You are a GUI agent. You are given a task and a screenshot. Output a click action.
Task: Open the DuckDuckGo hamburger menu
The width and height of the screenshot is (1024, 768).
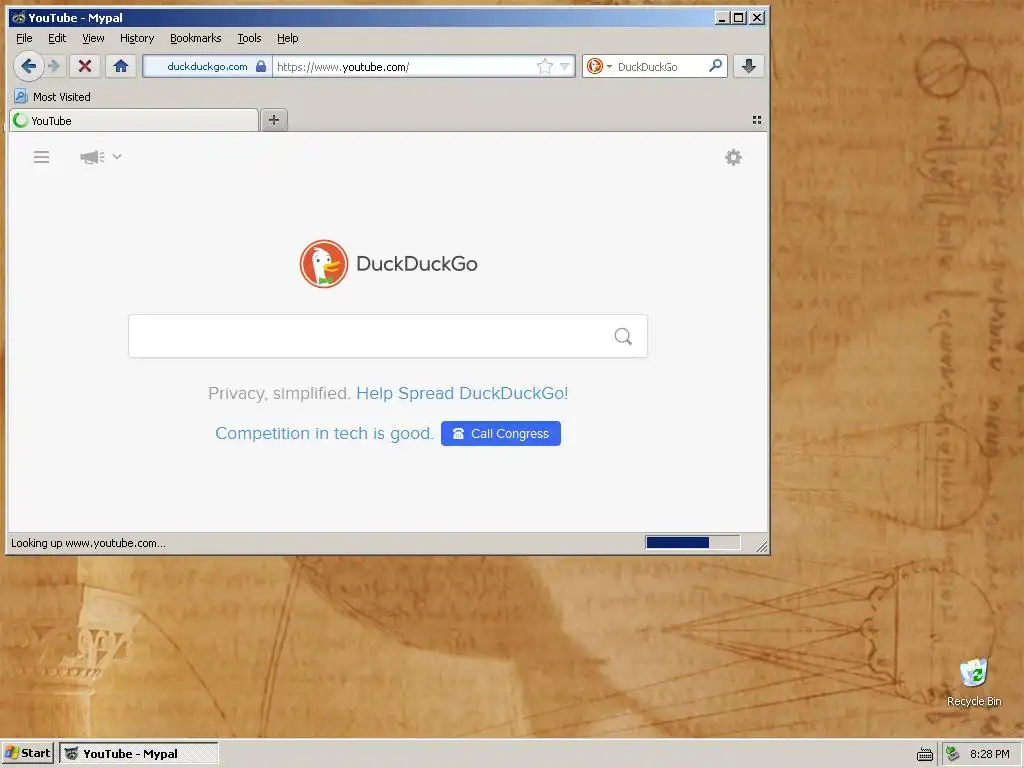pos(41,157)
